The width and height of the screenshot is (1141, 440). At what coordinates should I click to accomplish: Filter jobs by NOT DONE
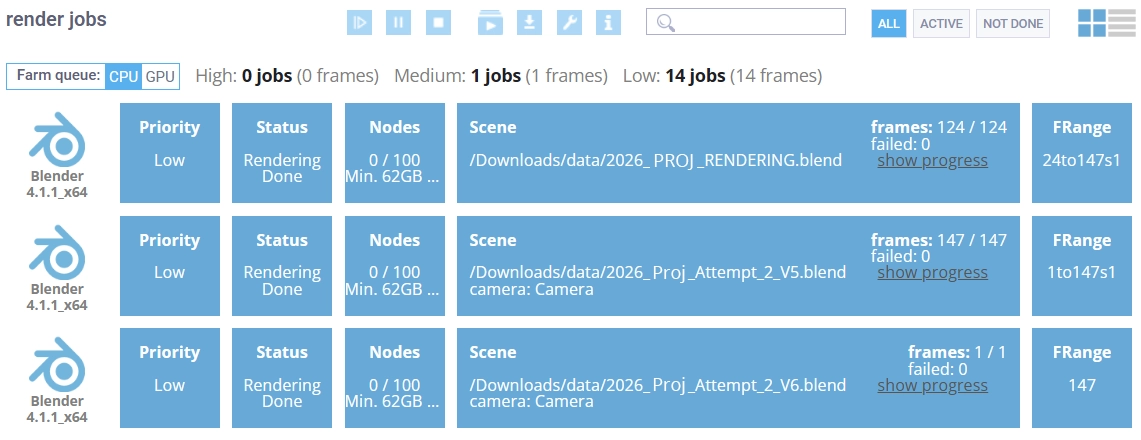(1013, 23)
